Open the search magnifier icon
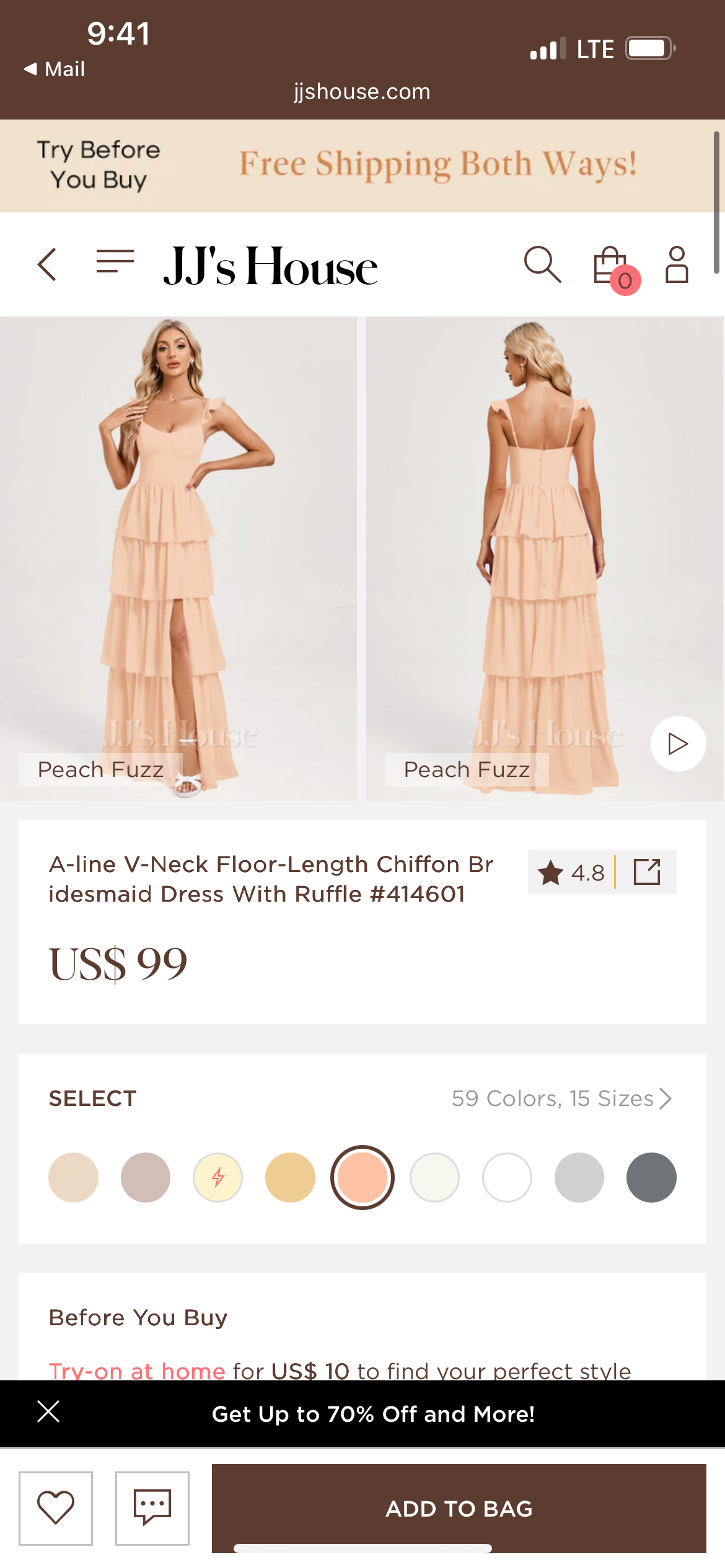 (x=542, y=264)
